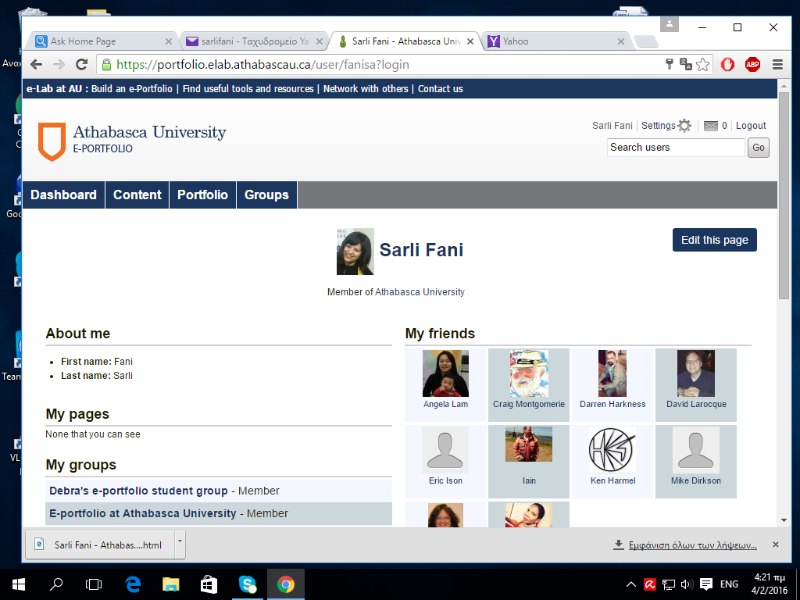Switch to the Yahoo browser tab
Image resolution: width=800 pixels, height=600 pixels.
[555, 41]
